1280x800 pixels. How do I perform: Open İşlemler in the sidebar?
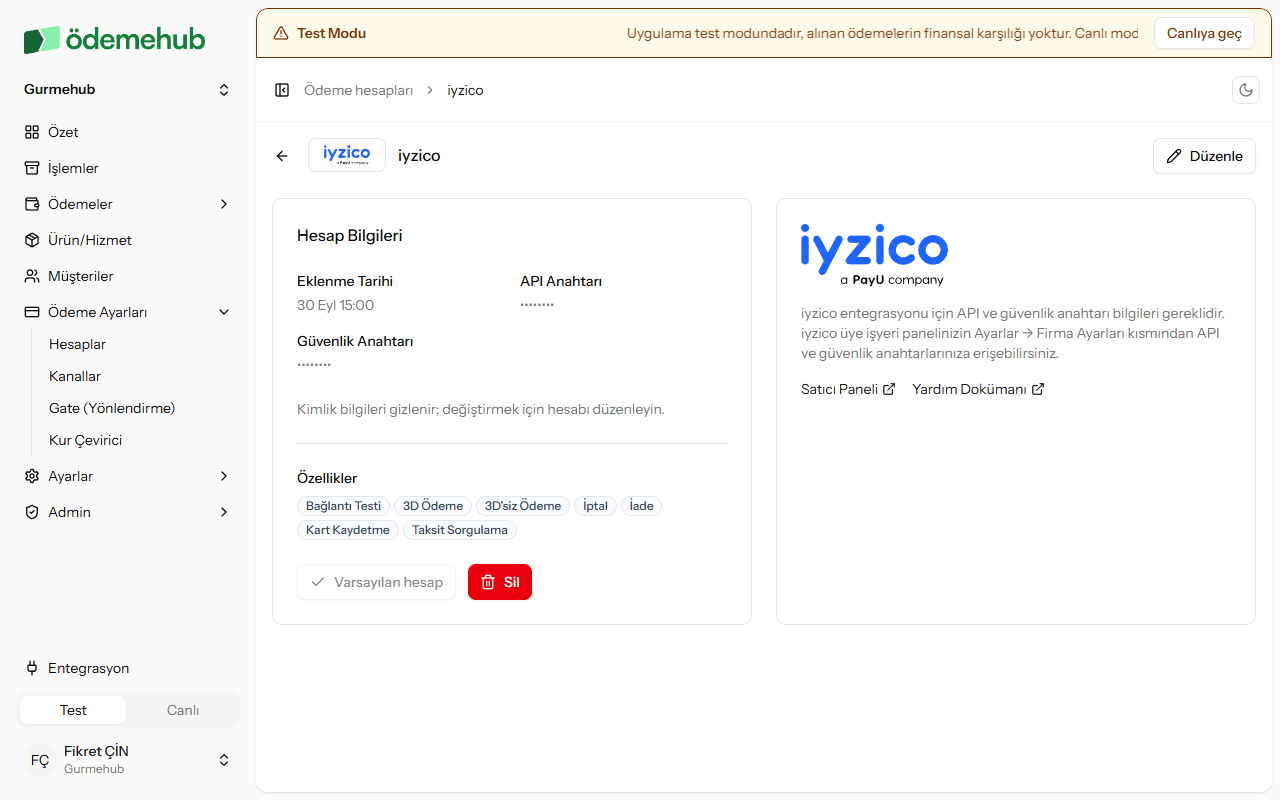coord(128,168)
